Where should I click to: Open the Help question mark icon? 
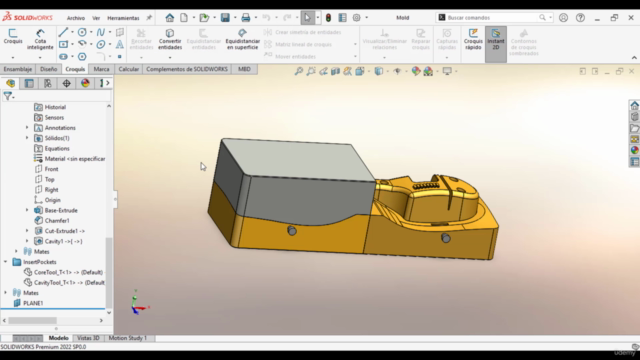tap(580, 18)
